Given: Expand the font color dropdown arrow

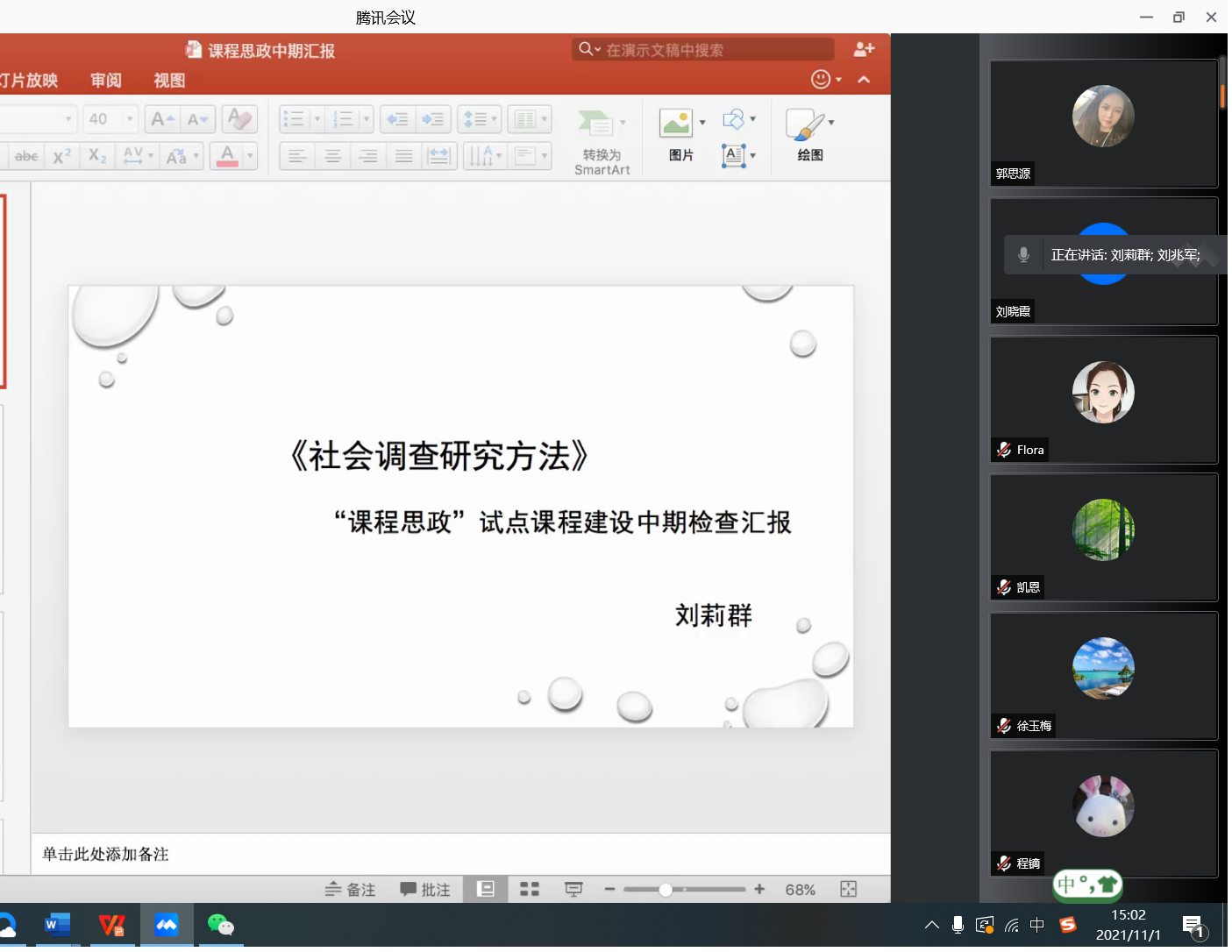Looking at the screenshot, I should click(250, 156).
